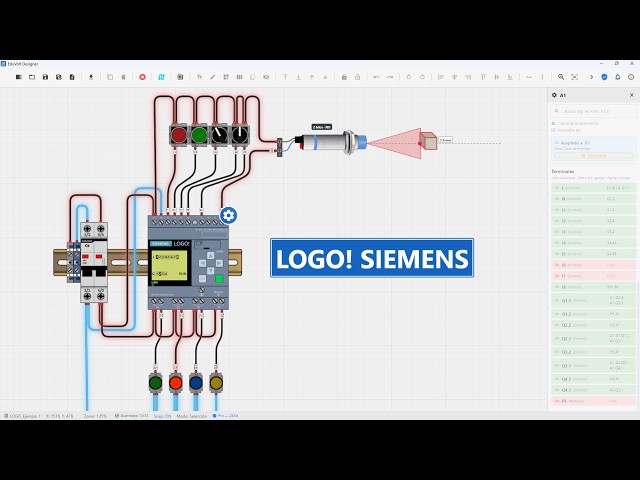Select terminal row Q2.2
Image resolution: width=640 pixels, height=480 pixels.
click(x=593, y=325)
